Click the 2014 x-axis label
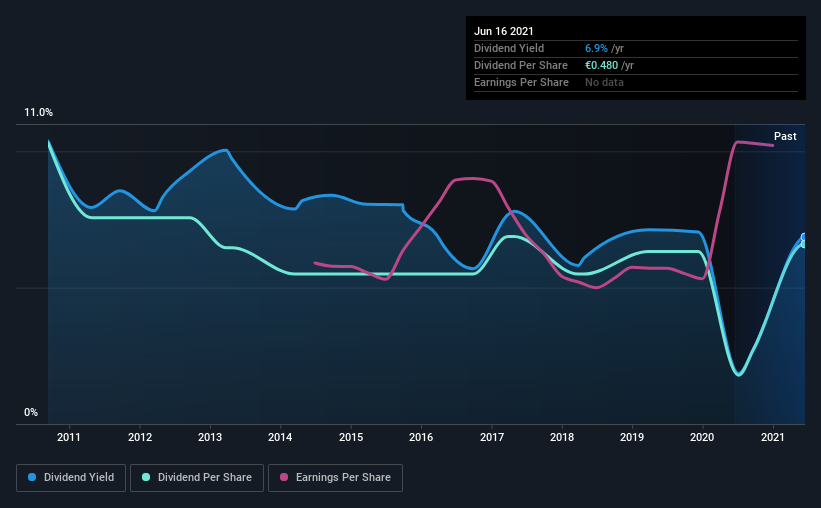Image resolution: width=821 pixels, height=508 pixels. (280, 437)
